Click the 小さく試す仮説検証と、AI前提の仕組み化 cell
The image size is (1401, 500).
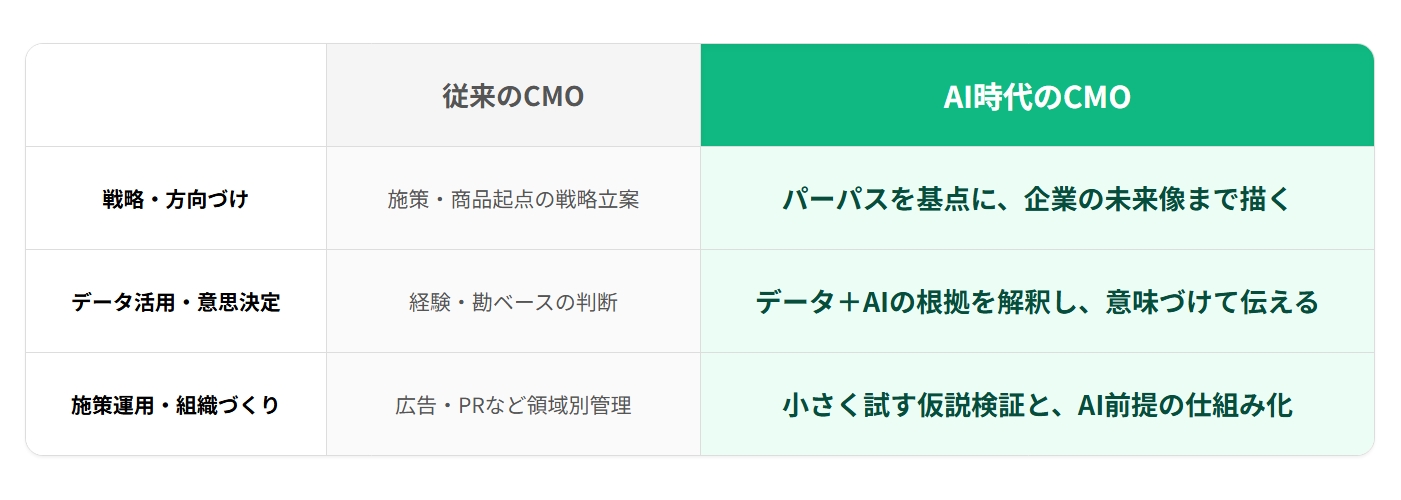(x=1037, y=405)
